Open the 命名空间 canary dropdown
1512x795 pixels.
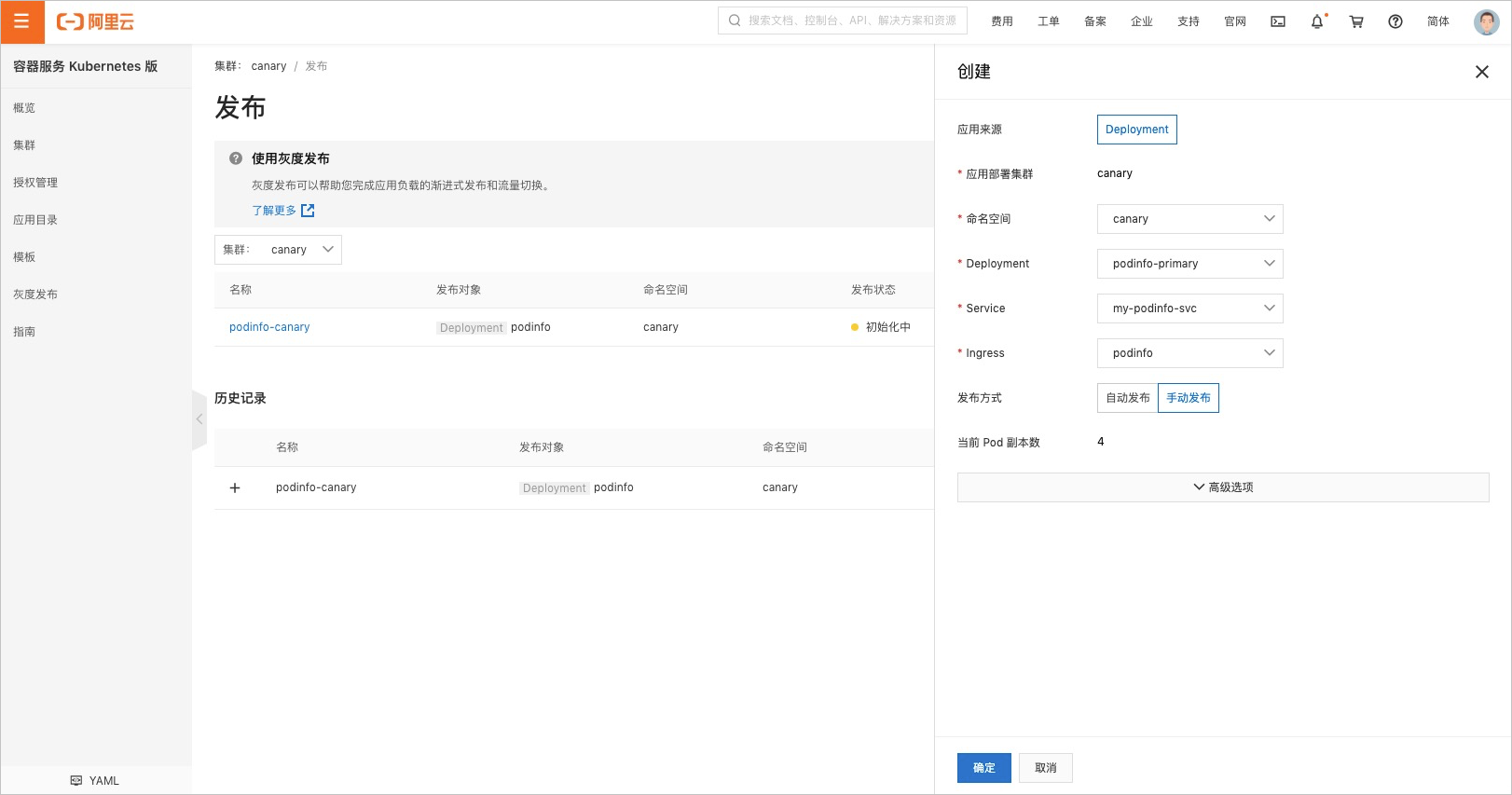(x=1190, y=219)
